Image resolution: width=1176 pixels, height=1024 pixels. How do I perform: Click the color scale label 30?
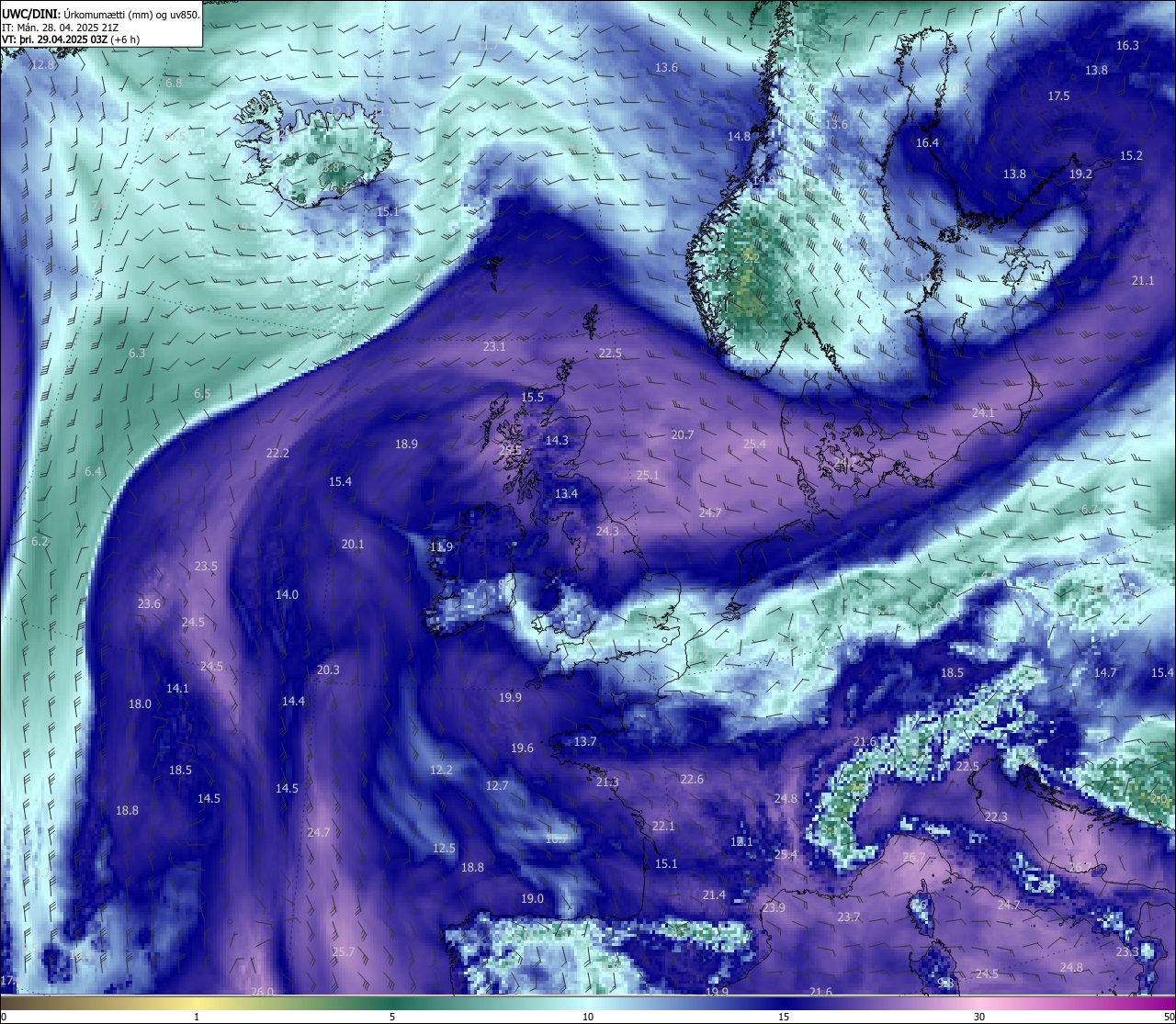pos(979,1017)
